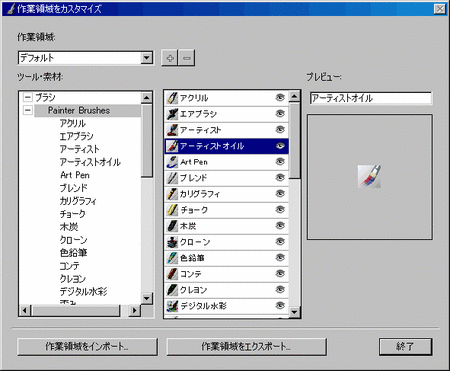Select チョーク in the tree
The height and width of the screenshot is (371, 450).
click(72, 214)
